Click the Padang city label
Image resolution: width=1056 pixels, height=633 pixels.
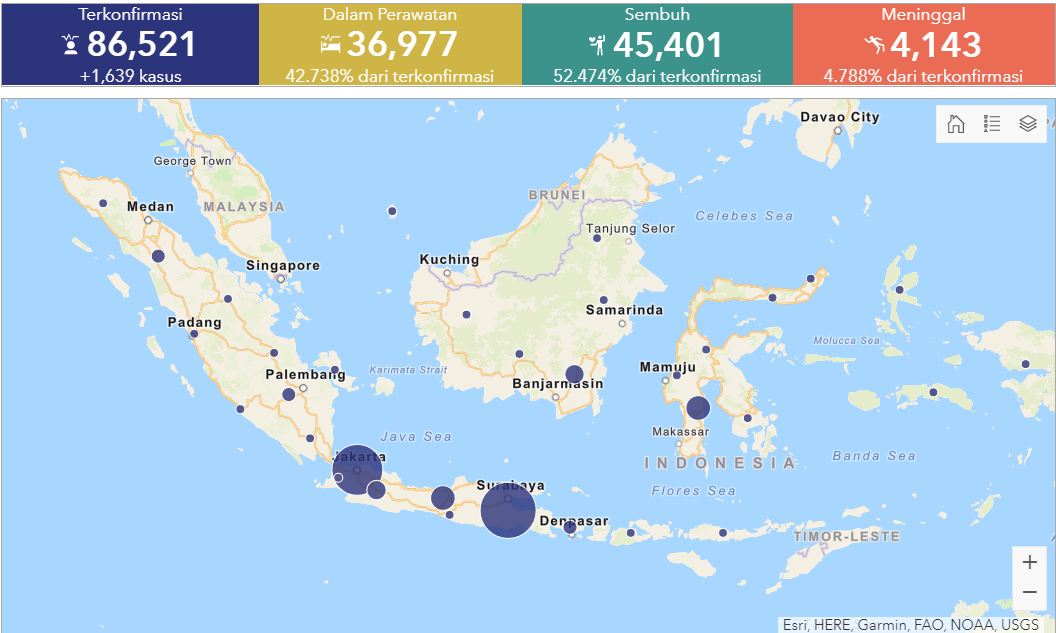(195, 323)
